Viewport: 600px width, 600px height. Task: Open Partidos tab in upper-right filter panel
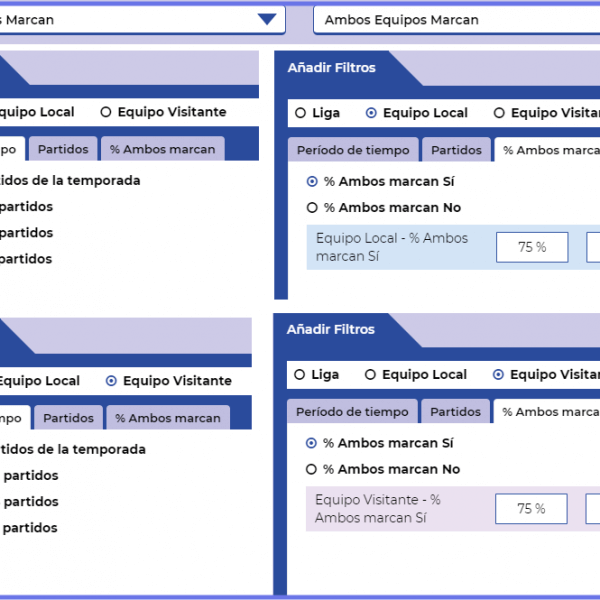(x=456, y=150)
